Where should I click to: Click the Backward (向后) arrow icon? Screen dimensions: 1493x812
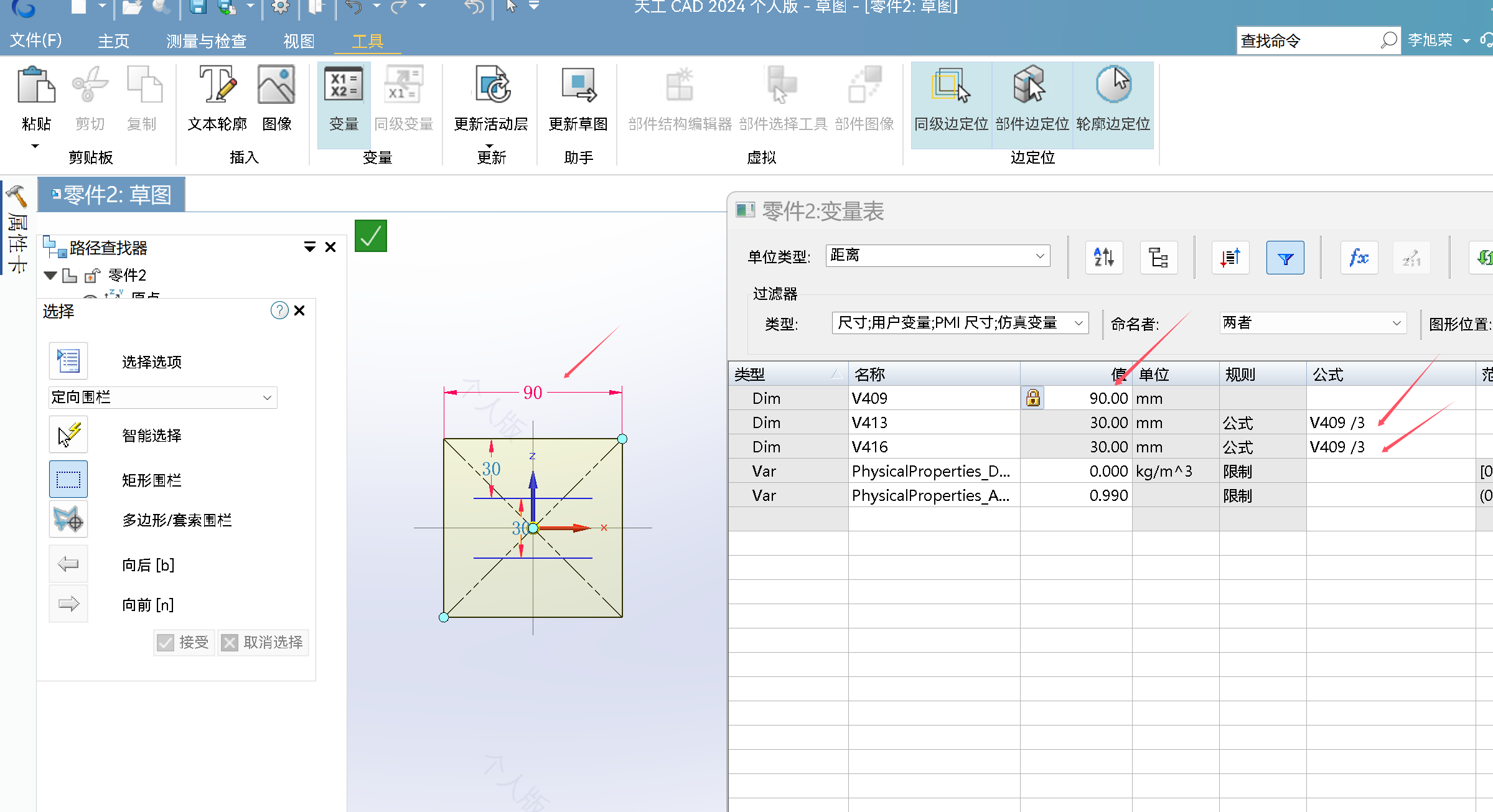pos(68,564)
